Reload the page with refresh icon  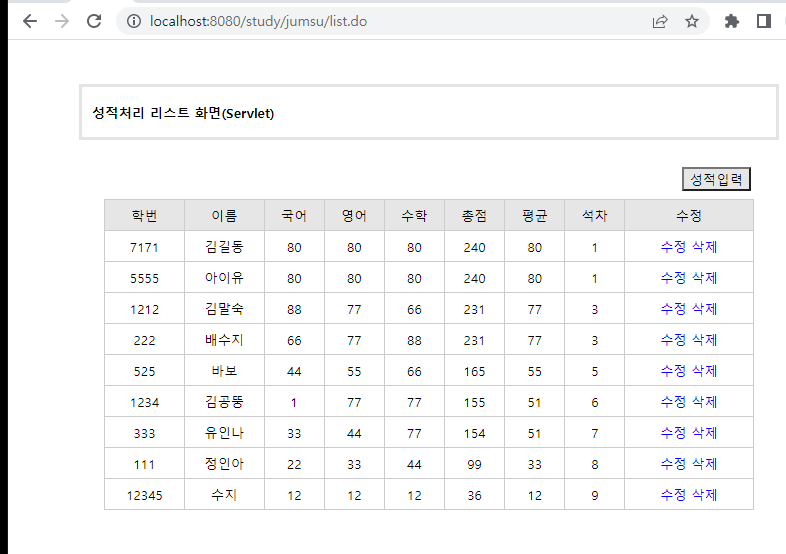pos(94,21)
